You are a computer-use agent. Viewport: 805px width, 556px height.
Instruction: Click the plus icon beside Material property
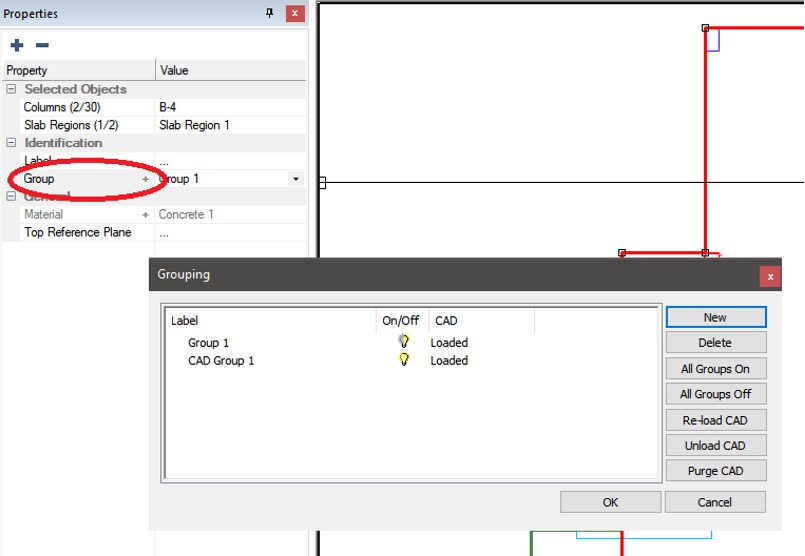click(145, 215)
